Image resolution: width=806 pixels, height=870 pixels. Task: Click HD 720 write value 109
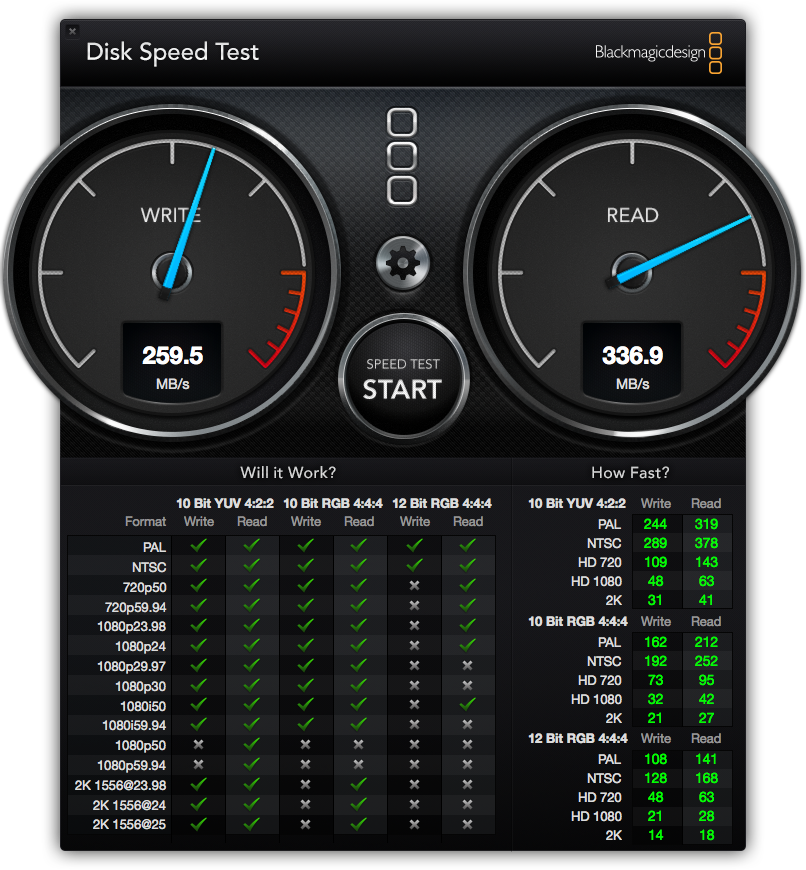click(655, 562)
